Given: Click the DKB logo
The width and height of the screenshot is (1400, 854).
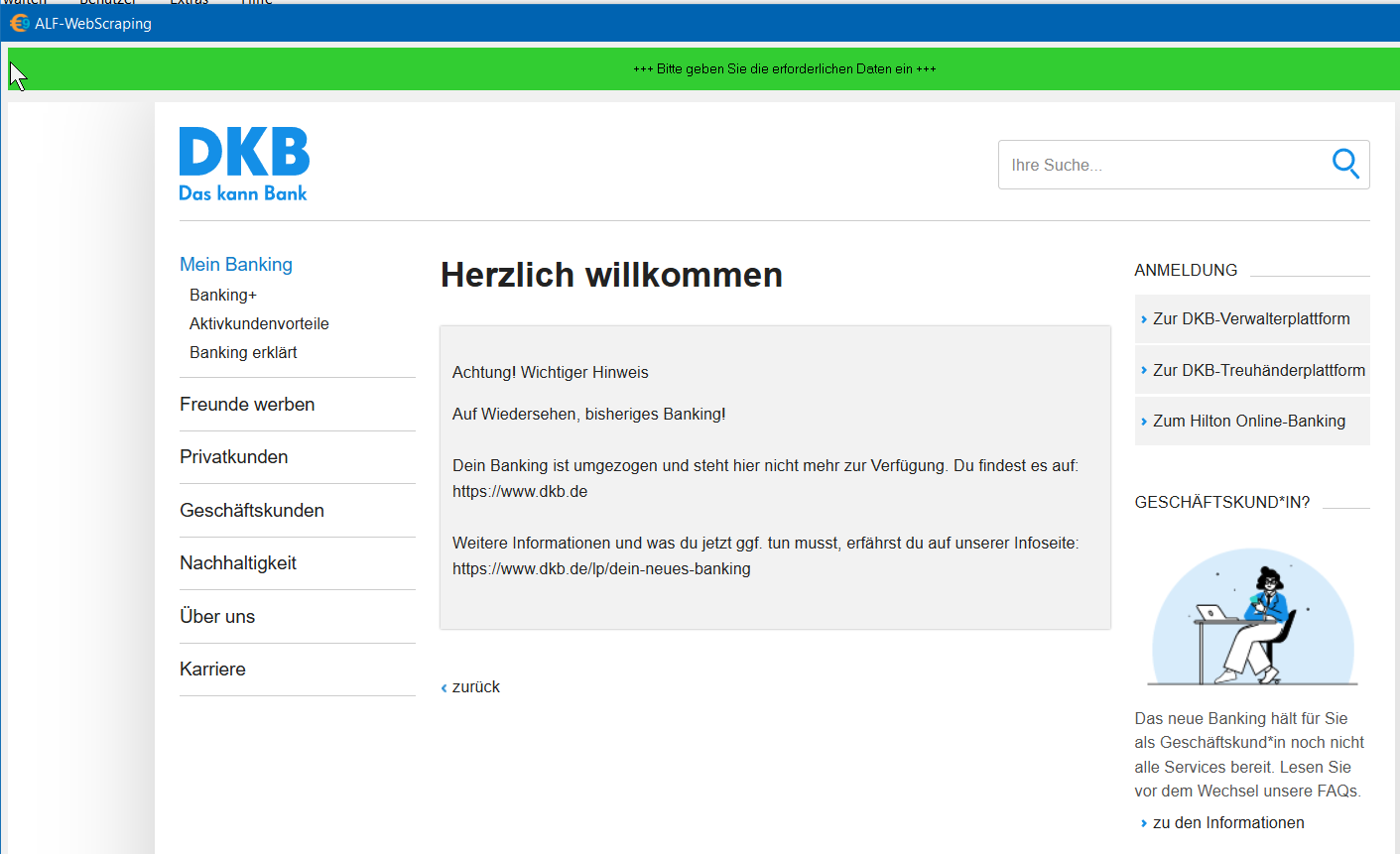Looking at the screenshot, I should [244, 165].
